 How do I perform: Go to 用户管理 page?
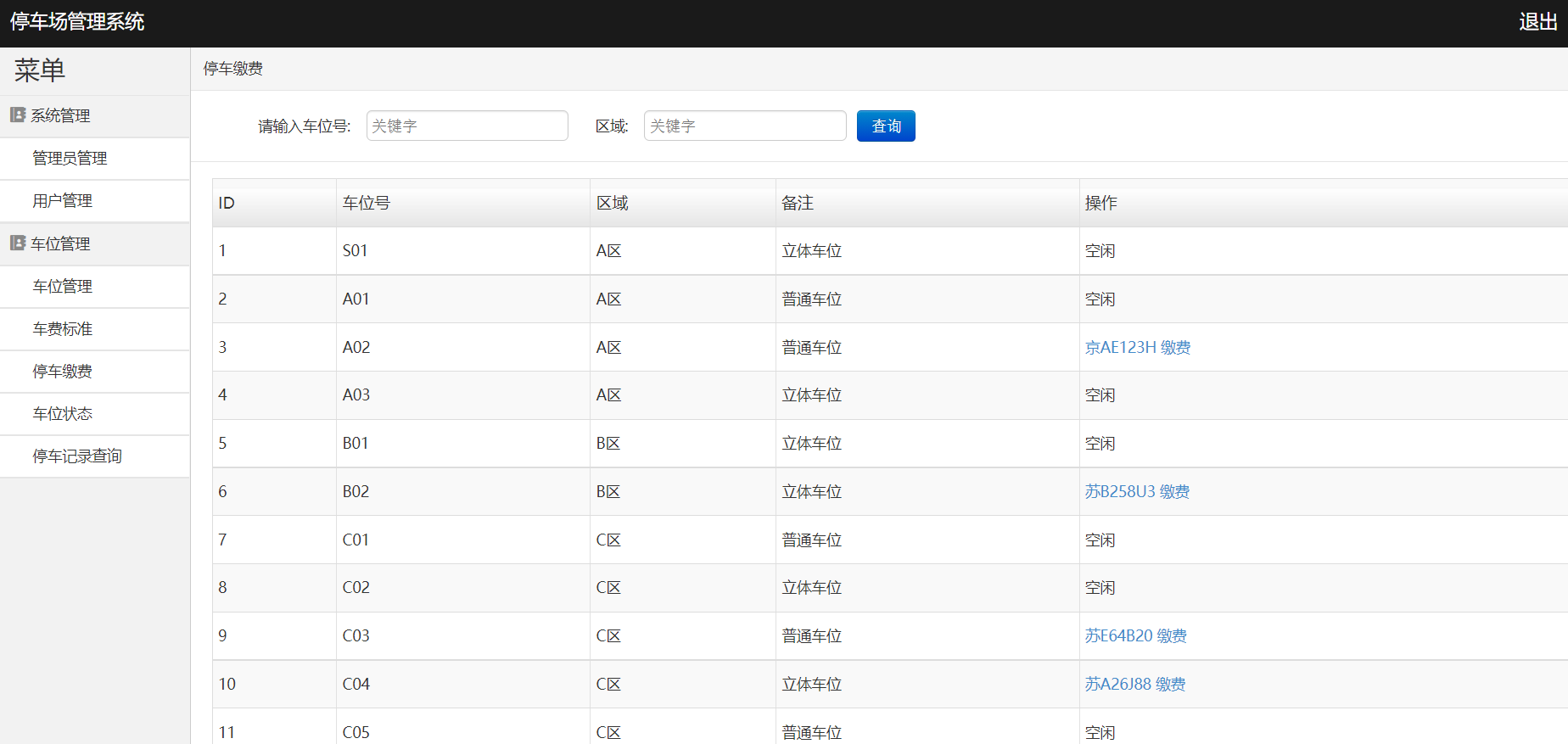62,201
